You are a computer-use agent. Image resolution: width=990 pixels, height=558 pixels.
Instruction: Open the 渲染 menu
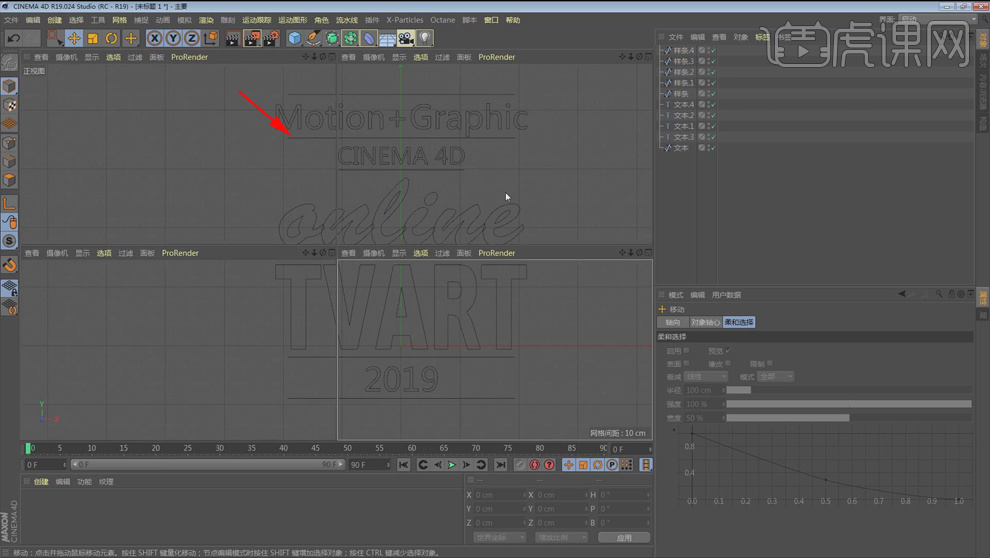206,20
